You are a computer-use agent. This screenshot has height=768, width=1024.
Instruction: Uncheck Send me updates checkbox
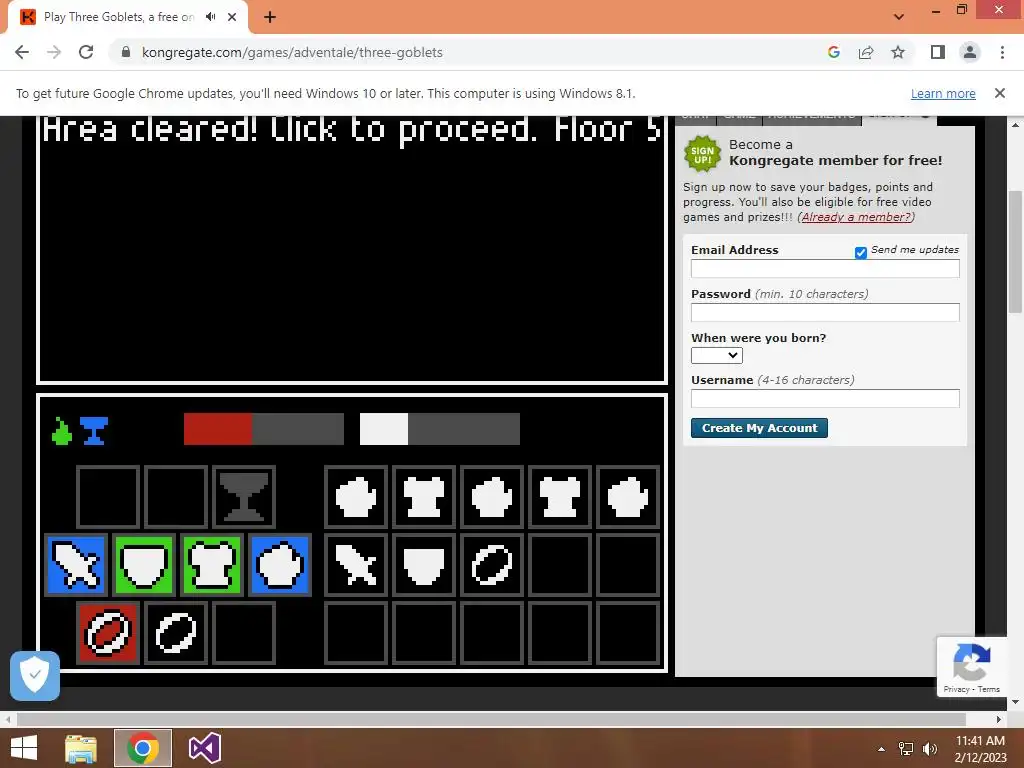(861, 253)
